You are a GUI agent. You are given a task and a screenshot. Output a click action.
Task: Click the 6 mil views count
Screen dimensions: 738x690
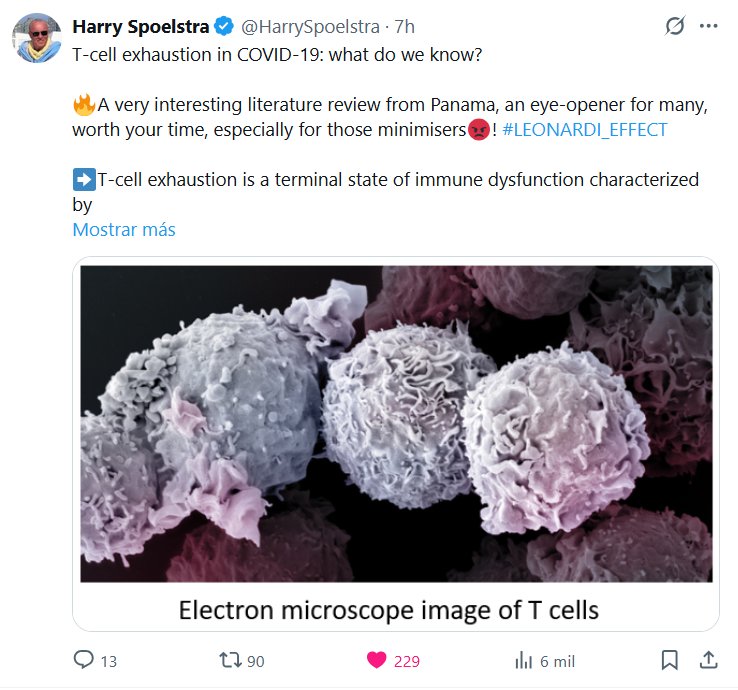point(556,661)
